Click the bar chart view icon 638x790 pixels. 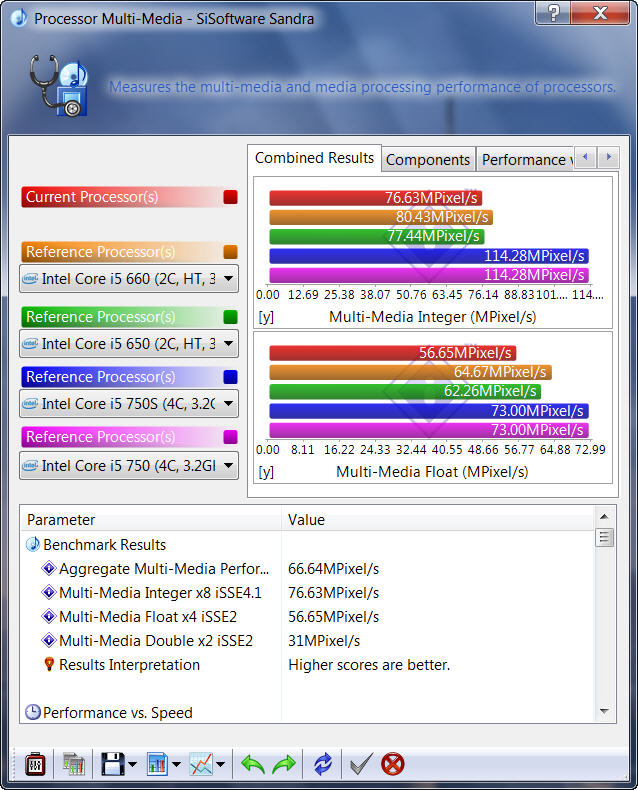coord(157,765)
